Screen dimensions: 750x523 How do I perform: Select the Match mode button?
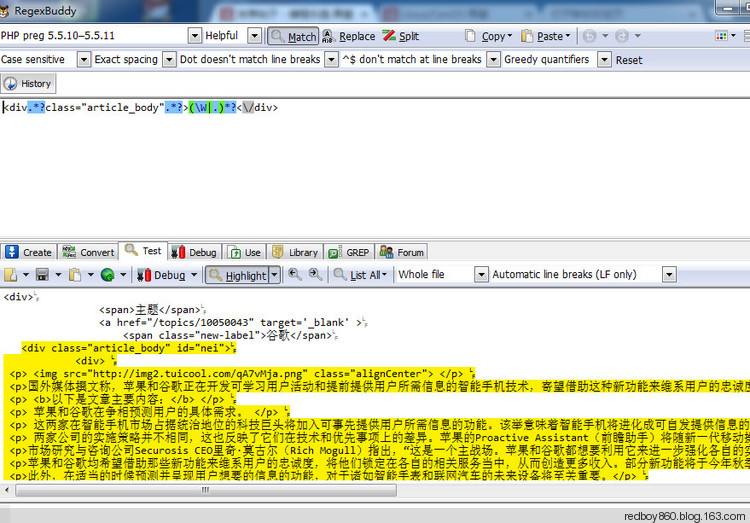293,36
